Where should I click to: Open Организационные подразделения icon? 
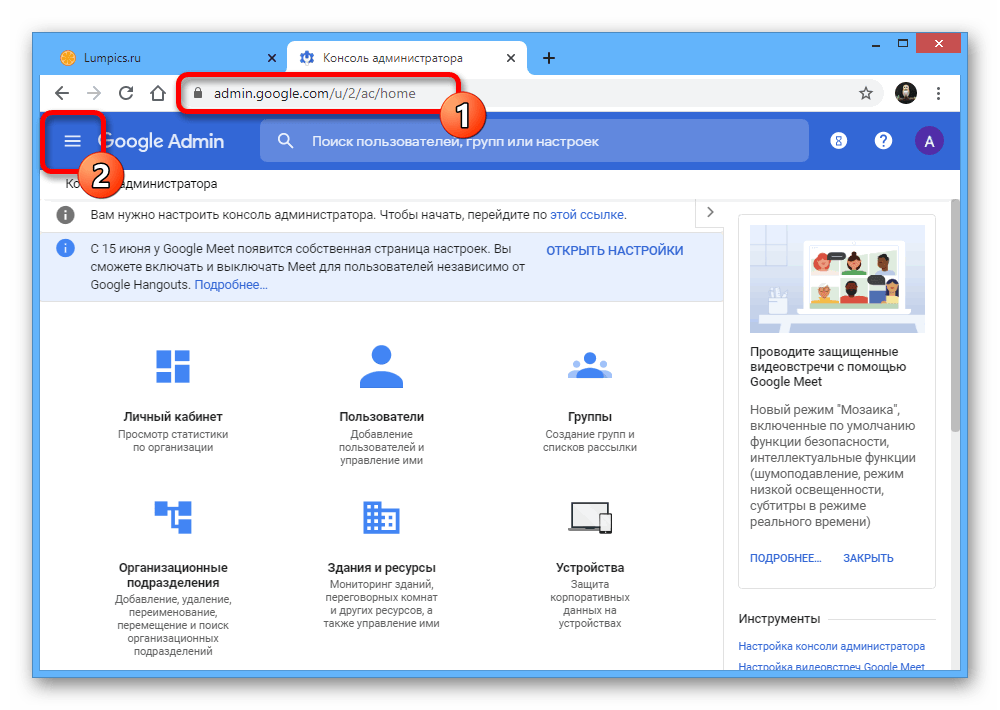[x=173, y=517]
